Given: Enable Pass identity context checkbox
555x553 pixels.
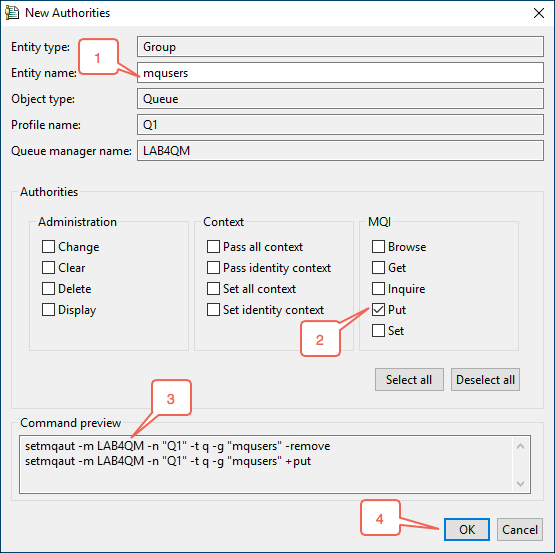Looking at the screenshot, I should point(213,267).
